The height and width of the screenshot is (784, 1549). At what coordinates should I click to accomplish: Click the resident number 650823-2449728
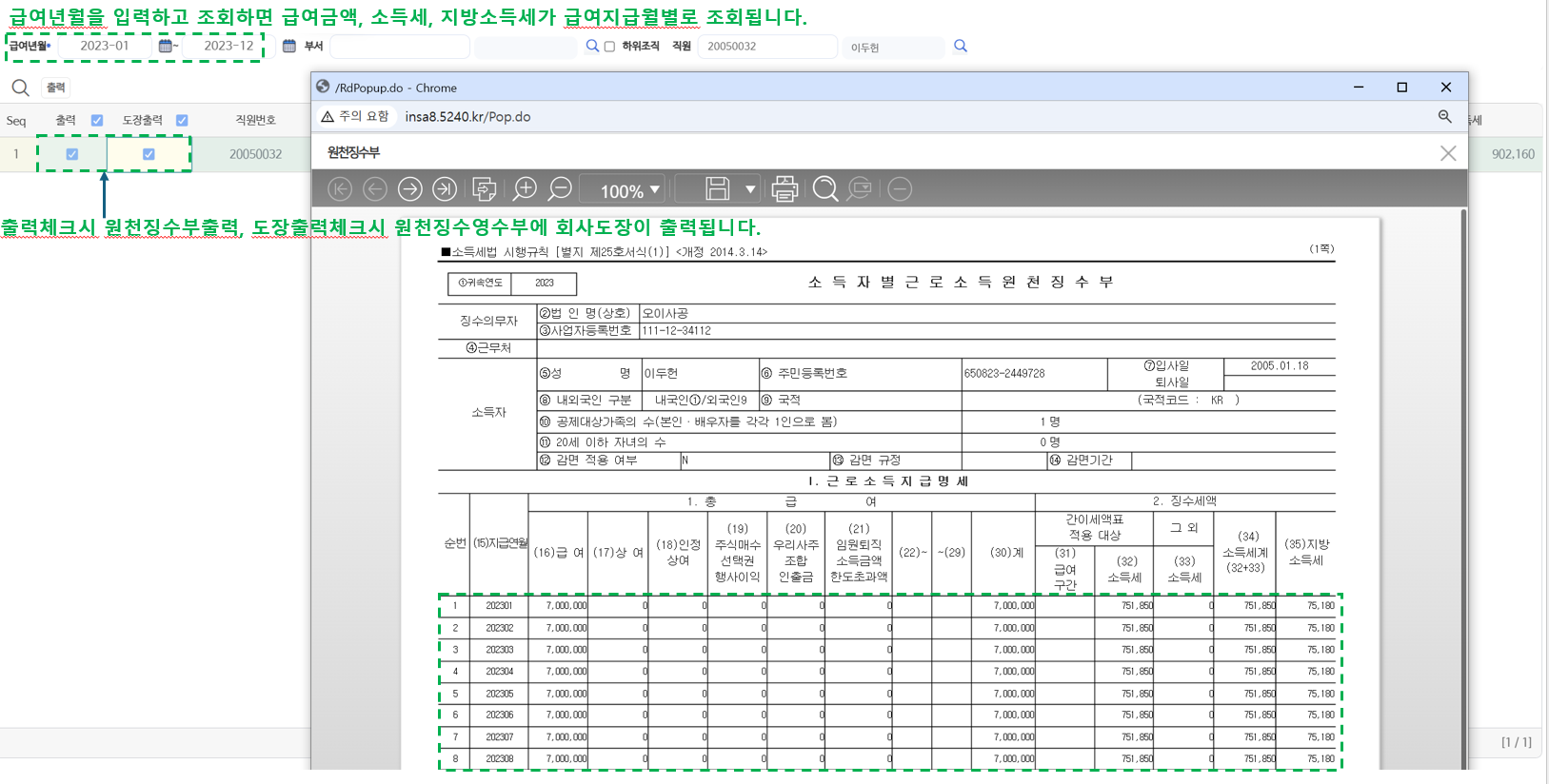point(1004,374)
